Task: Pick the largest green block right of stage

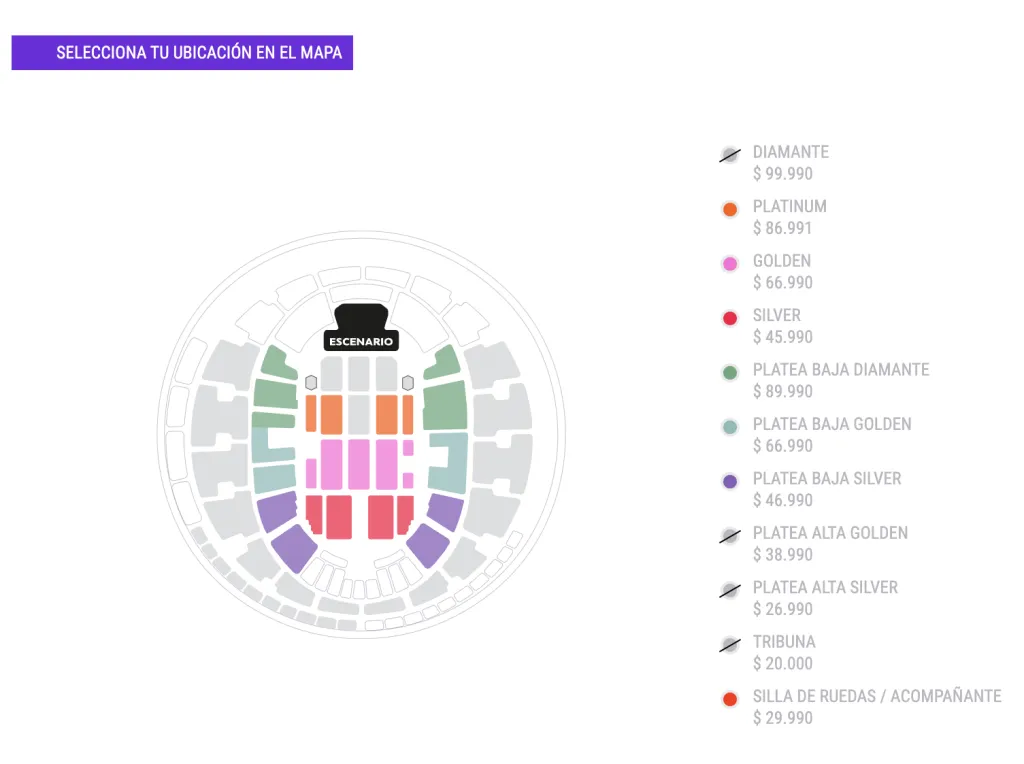Action: [446, 406]
